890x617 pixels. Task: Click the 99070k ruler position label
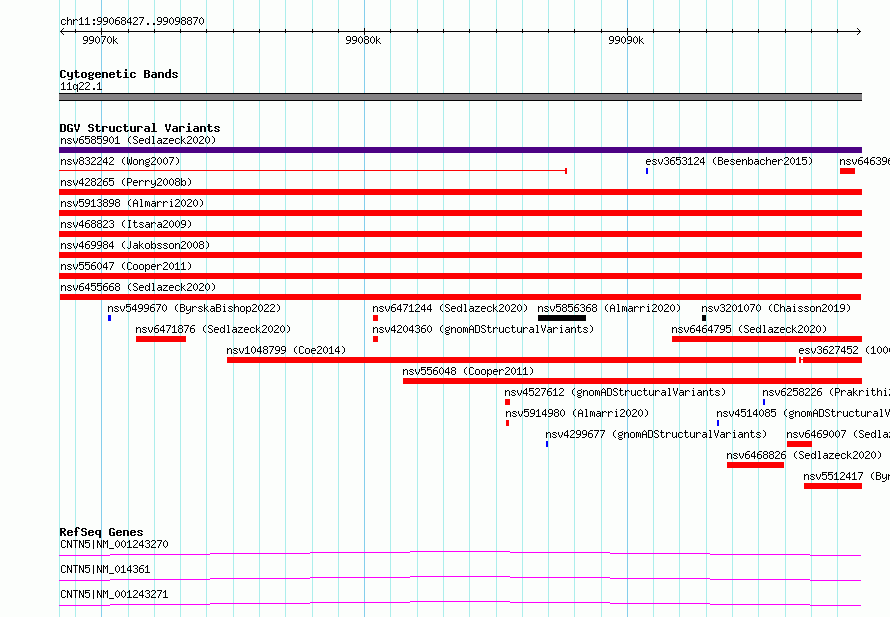pos(100,40)
